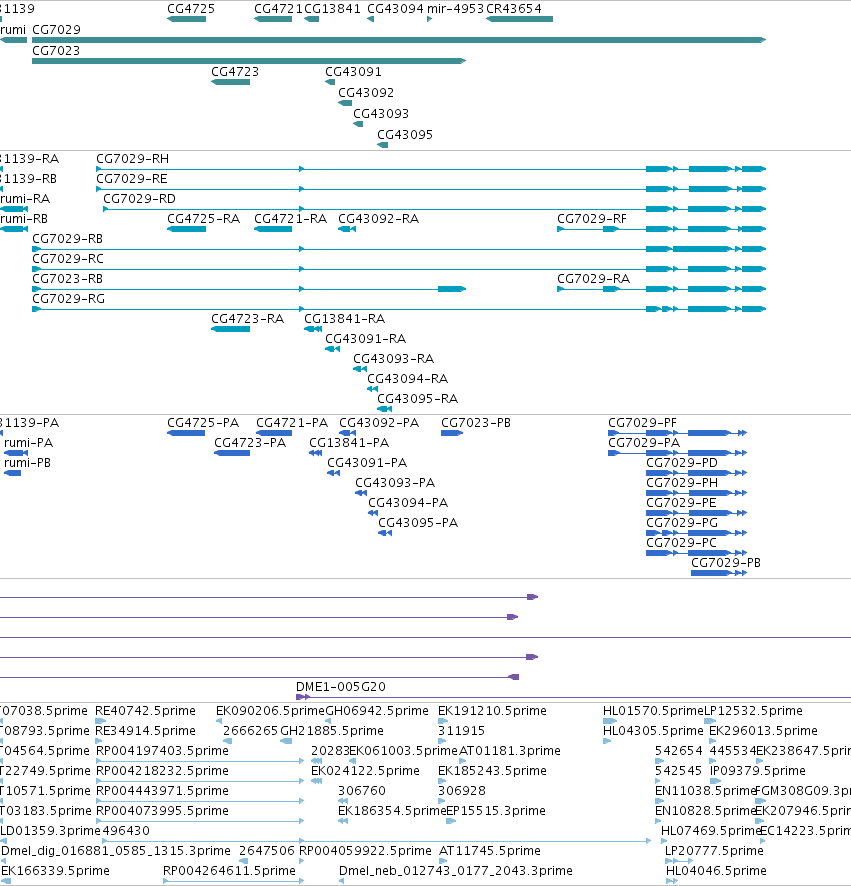Select the CG13841-PA protein label

(x=349, y=443)
